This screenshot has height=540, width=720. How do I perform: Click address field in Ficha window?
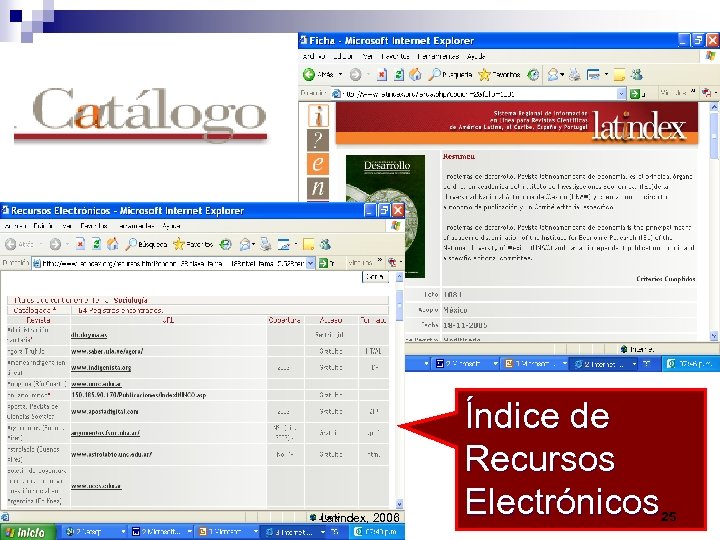(x=479, y=94)
